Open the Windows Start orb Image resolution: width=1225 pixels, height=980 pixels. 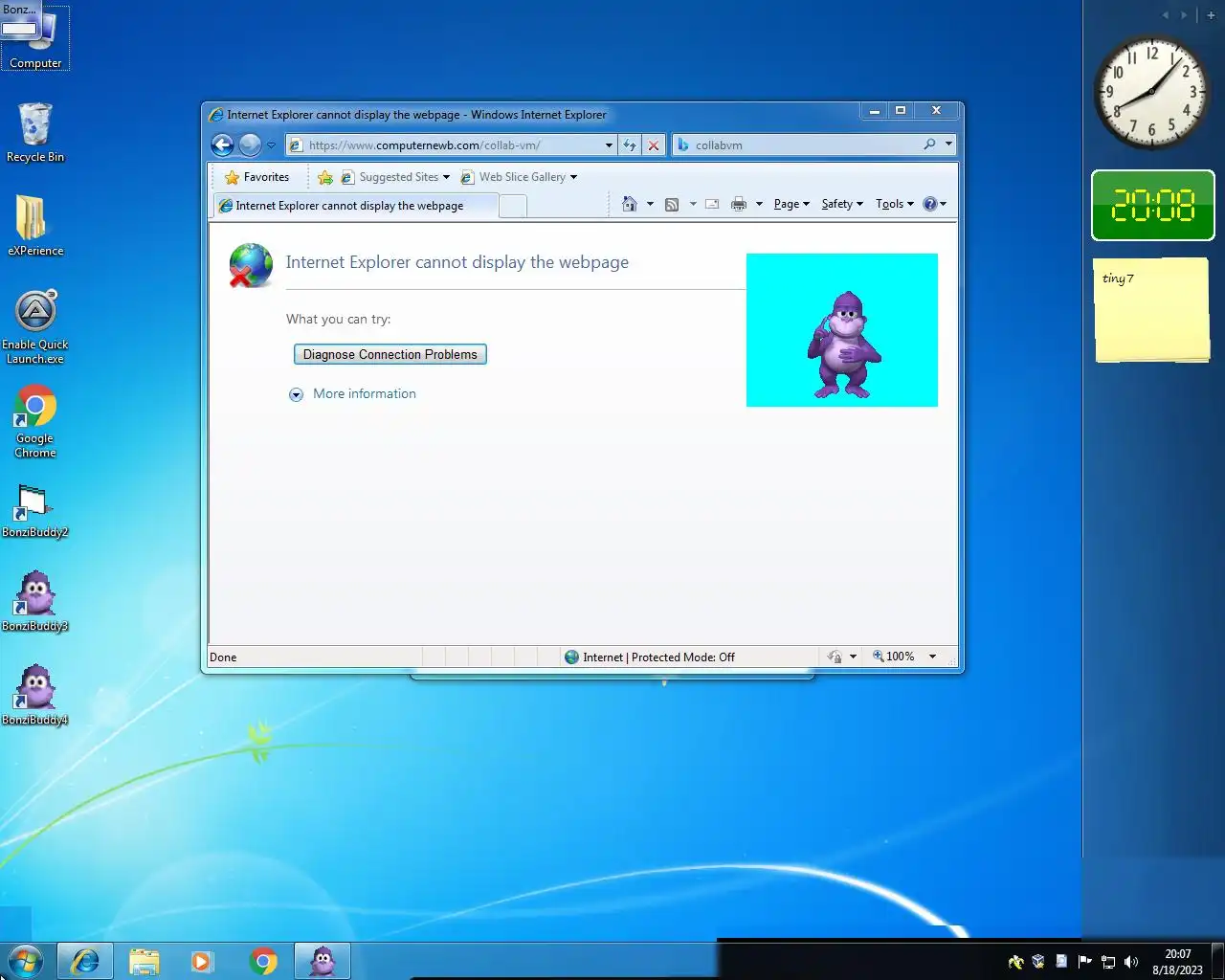[x=26, y=961]
